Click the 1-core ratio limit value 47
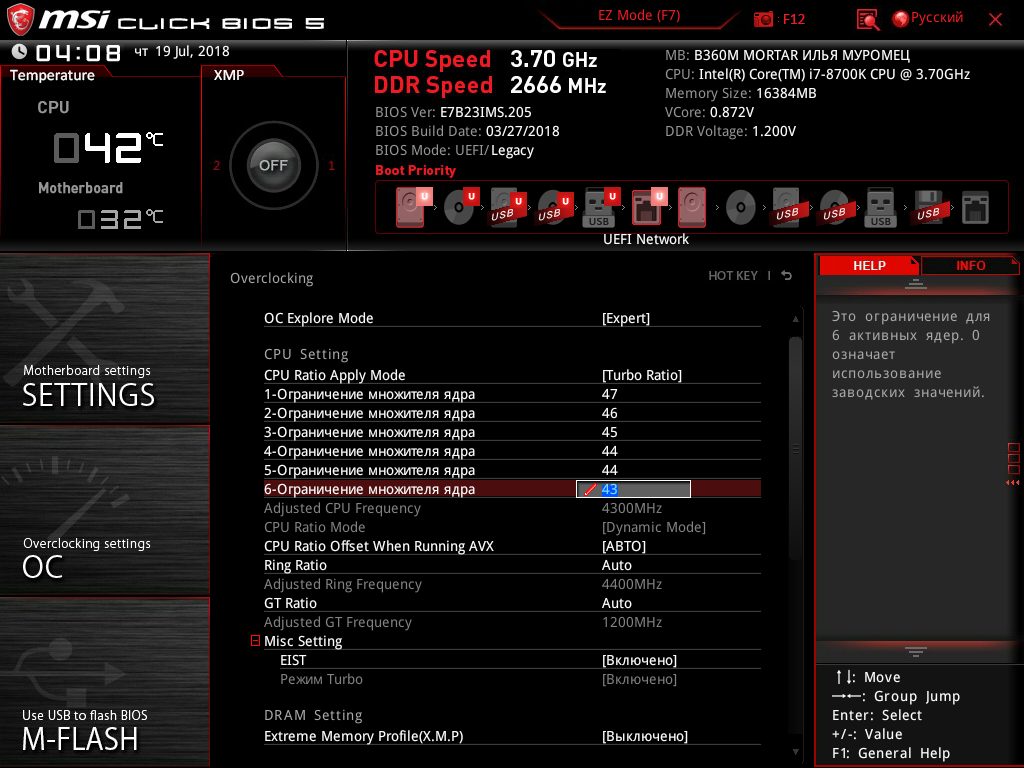Viewport: 1024px width, 768px height. click(609, 394)
